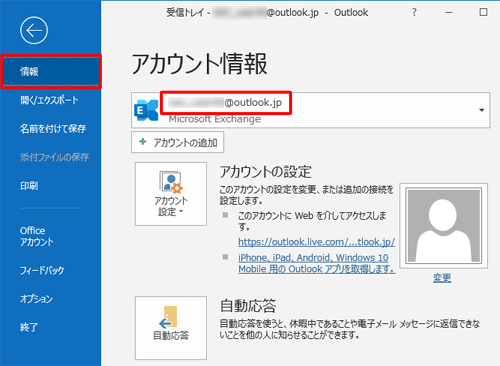
Task: Open the 印刷 page
Action: tap(29, 186)
